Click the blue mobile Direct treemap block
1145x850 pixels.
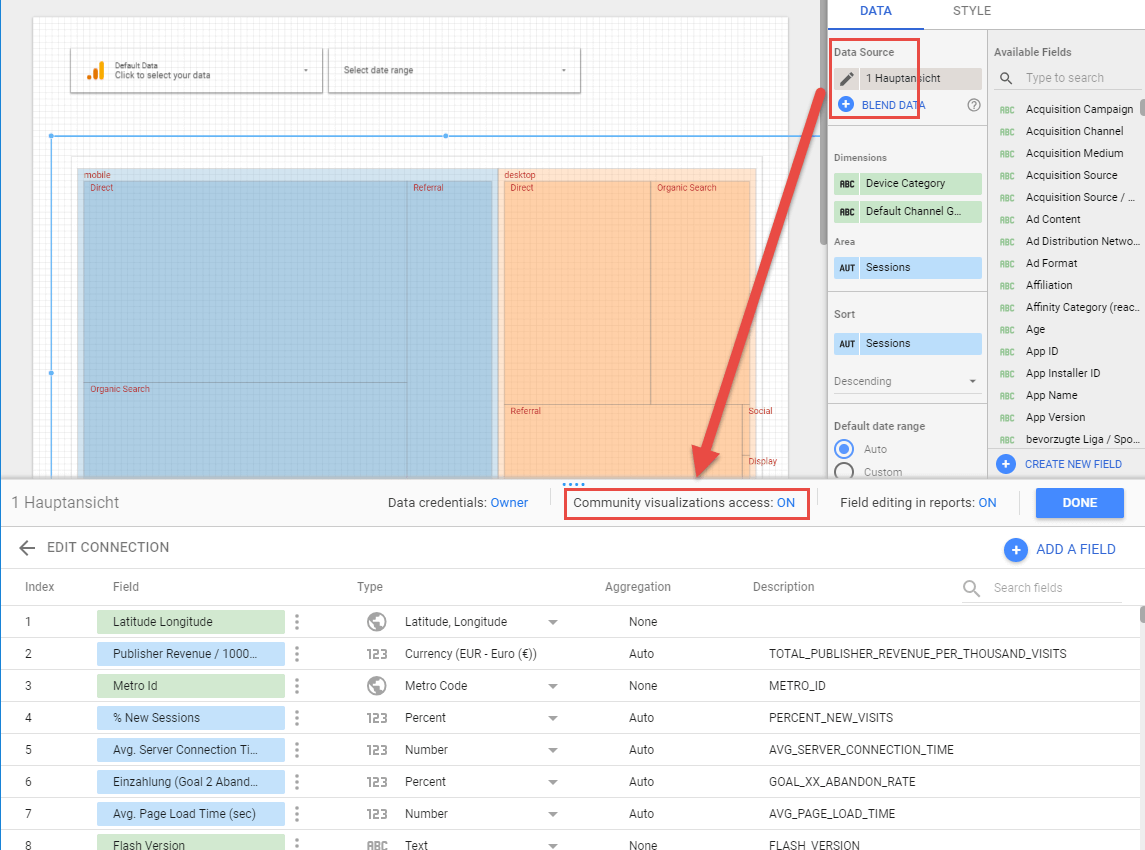[x=245, y=281]
